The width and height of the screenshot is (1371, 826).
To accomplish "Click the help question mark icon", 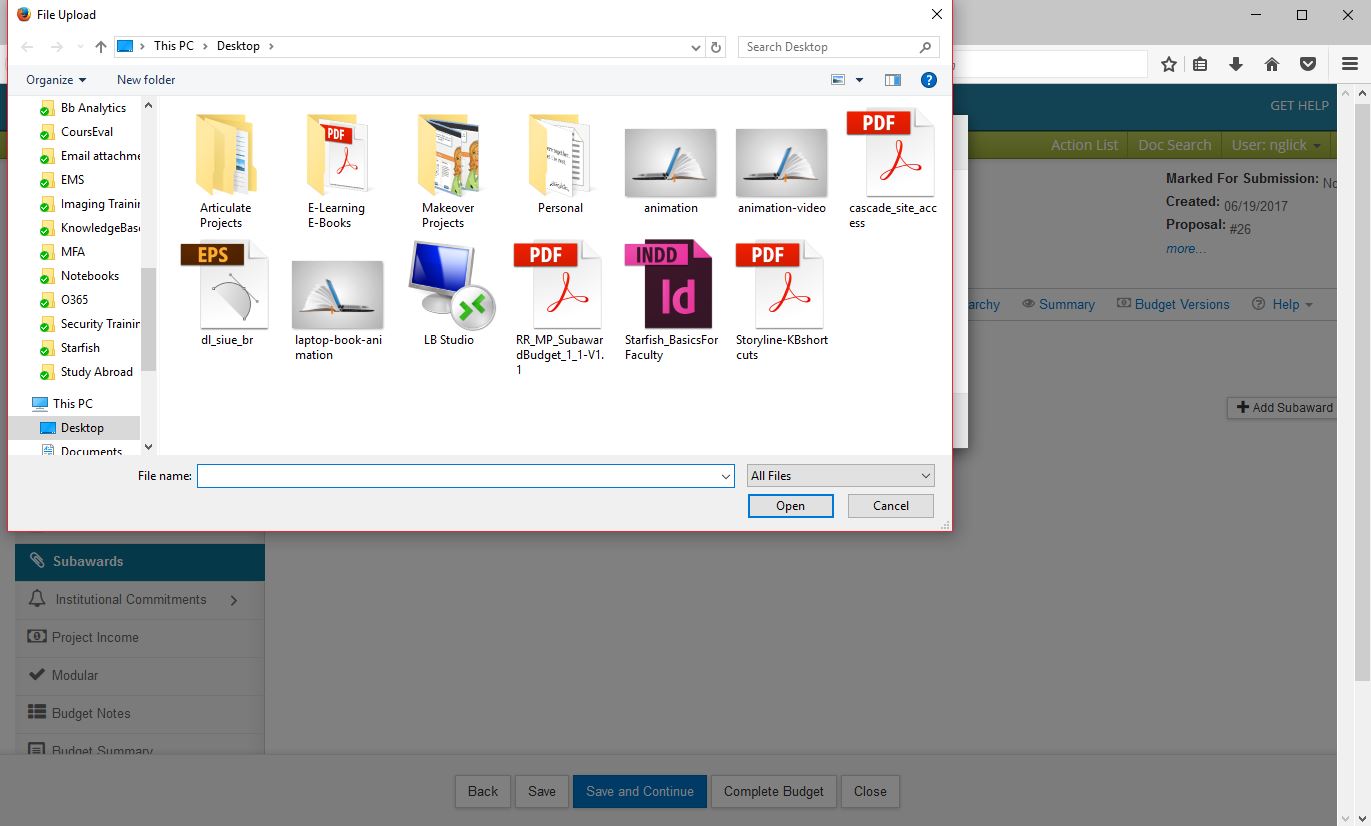I will [x=928, y=80].
